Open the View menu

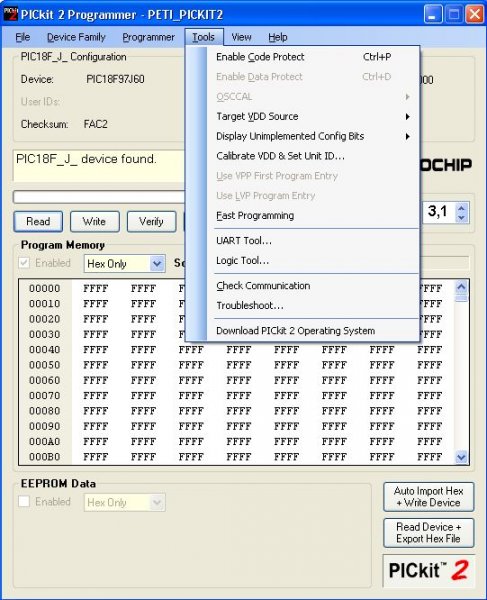[x=241, y=37]
